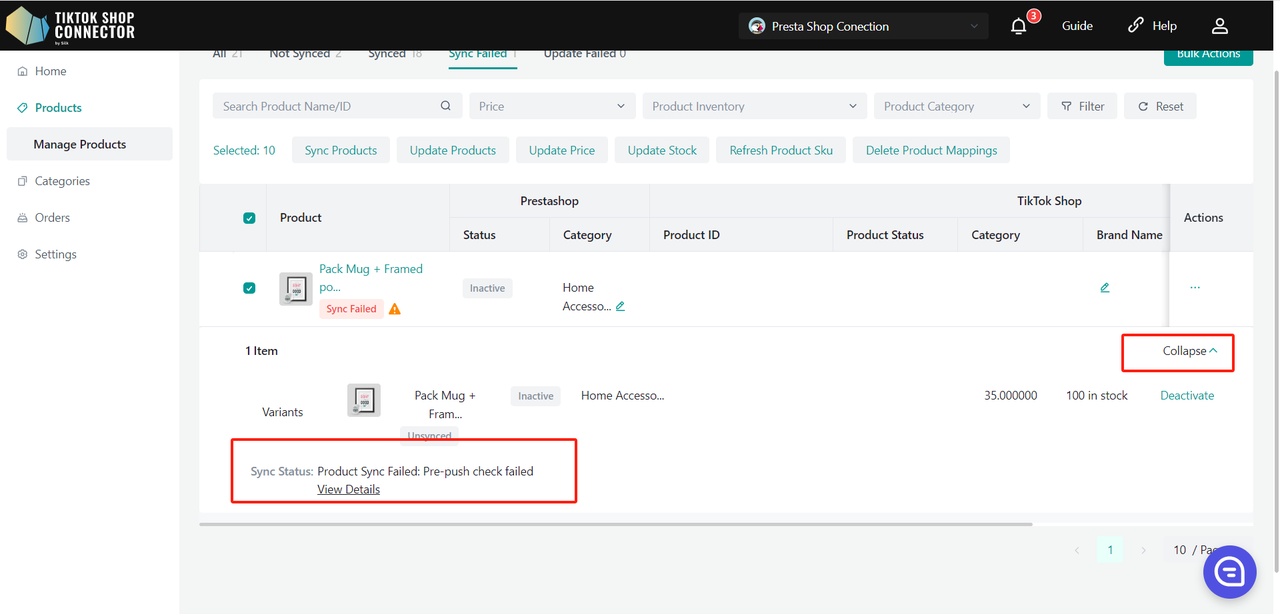Open the chat support widget

[x=1229, y=572]
